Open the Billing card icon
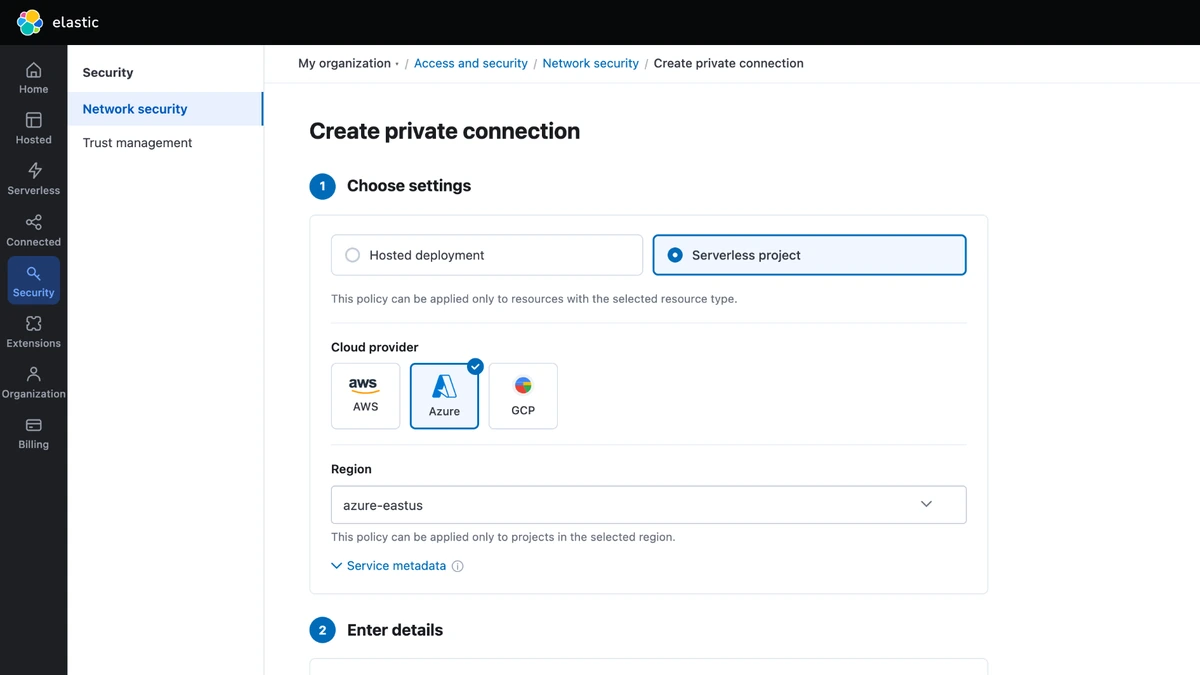 click(x=33, y=425)
